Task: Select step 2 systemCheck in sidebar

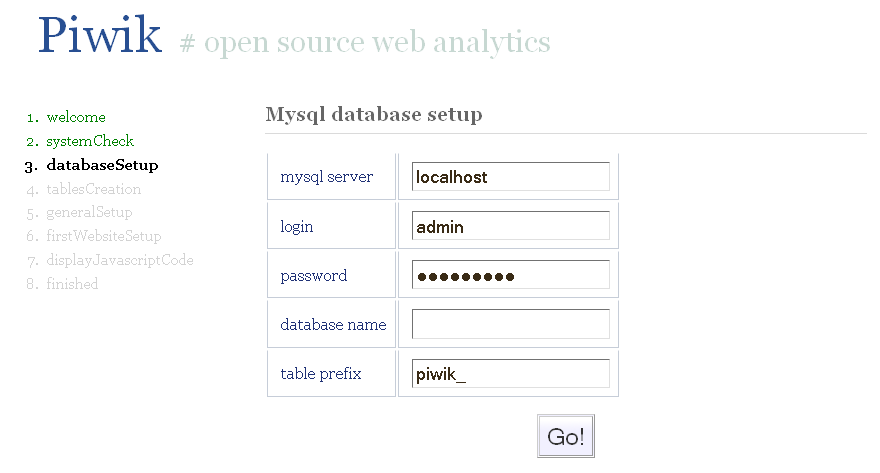Action: tap(90, 141)
